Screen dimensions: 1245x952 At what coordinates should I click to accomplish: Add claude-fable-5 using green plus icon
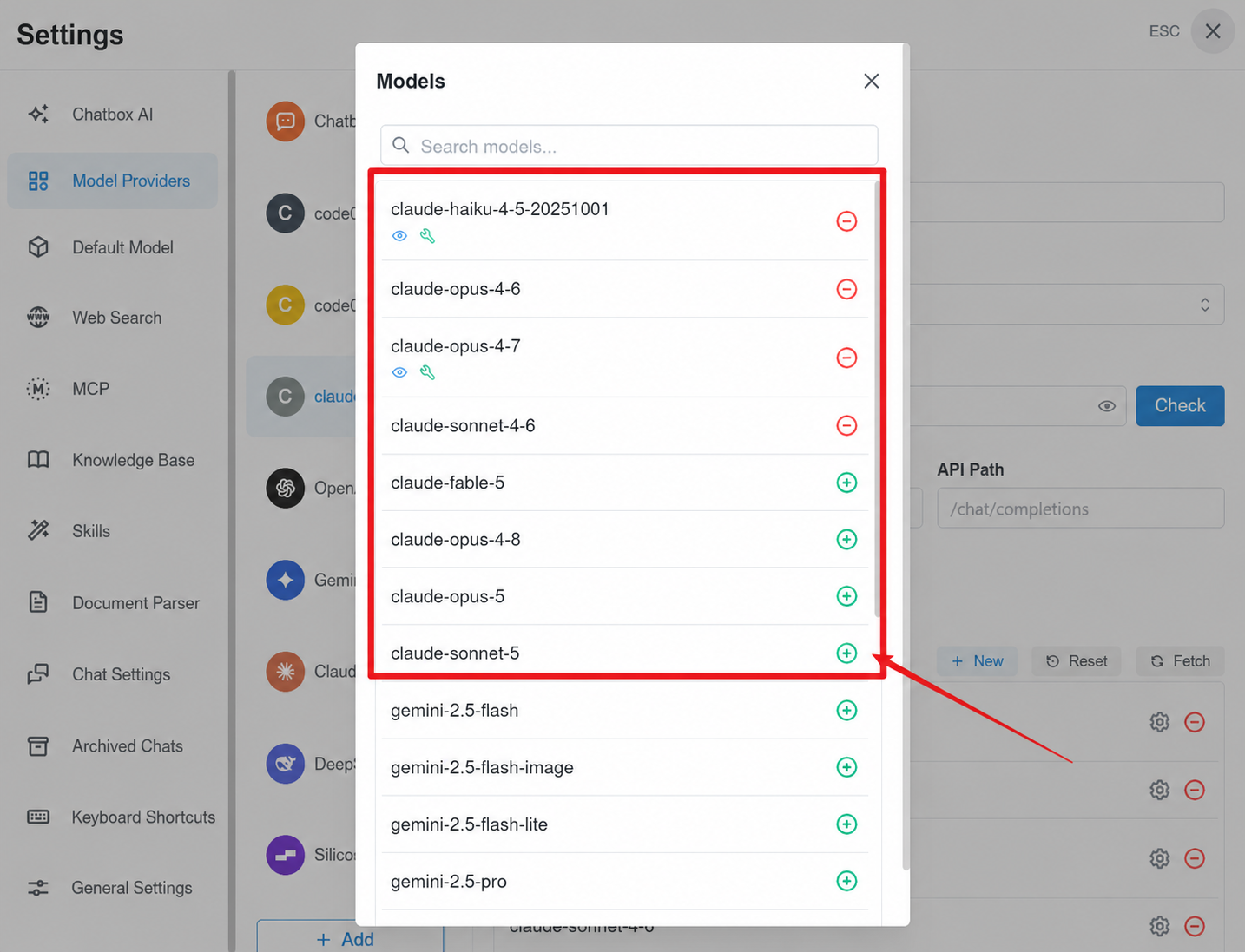[x=846, y=483]
